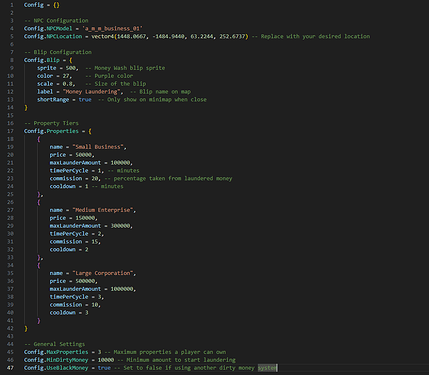Click the 'Blip name on map' comment
The image size is (429, 375).
[165, 92]
